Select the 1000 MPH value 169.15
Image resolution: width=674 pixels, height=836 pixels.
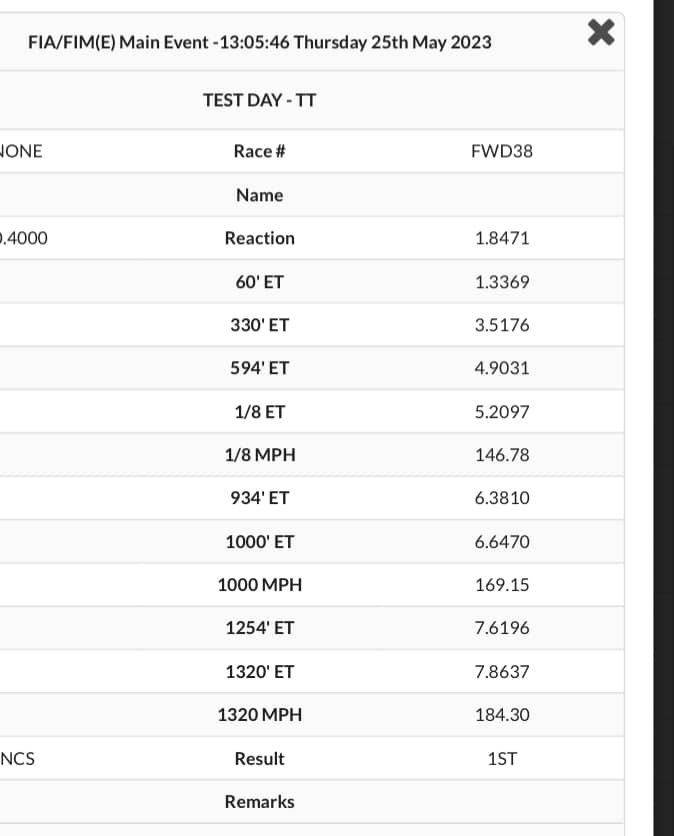coord(502,585)
